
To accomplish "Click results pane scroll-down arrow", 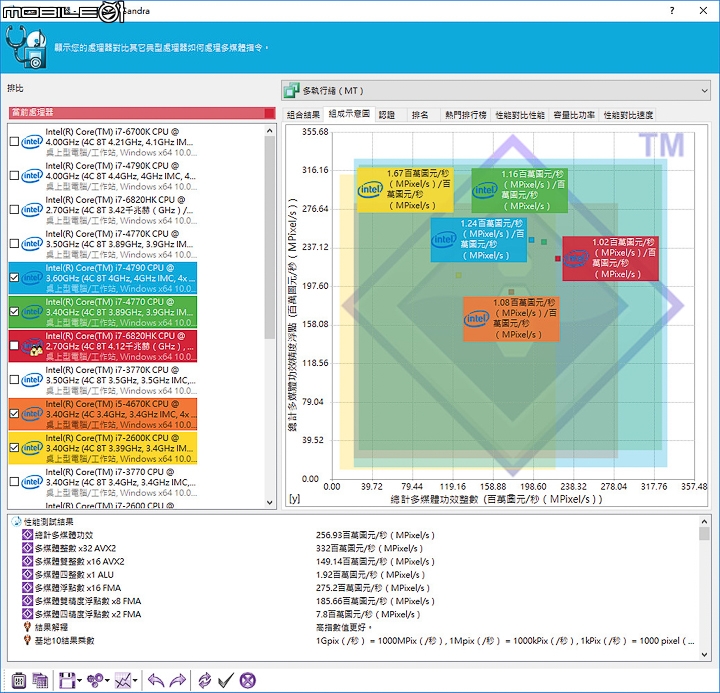I will [x=704, y=654].
